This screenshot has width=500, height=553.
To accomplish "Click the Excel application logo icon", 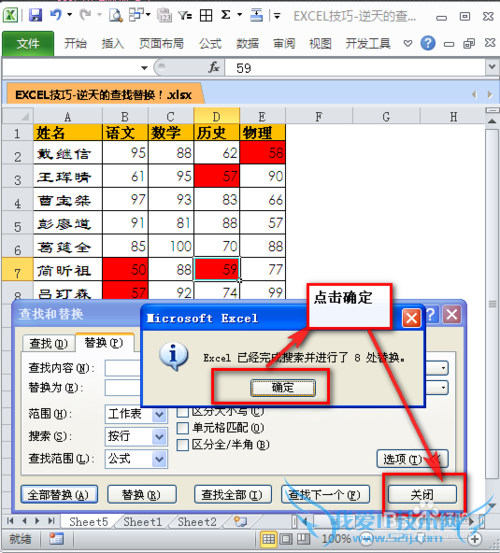I will point(11,15).
